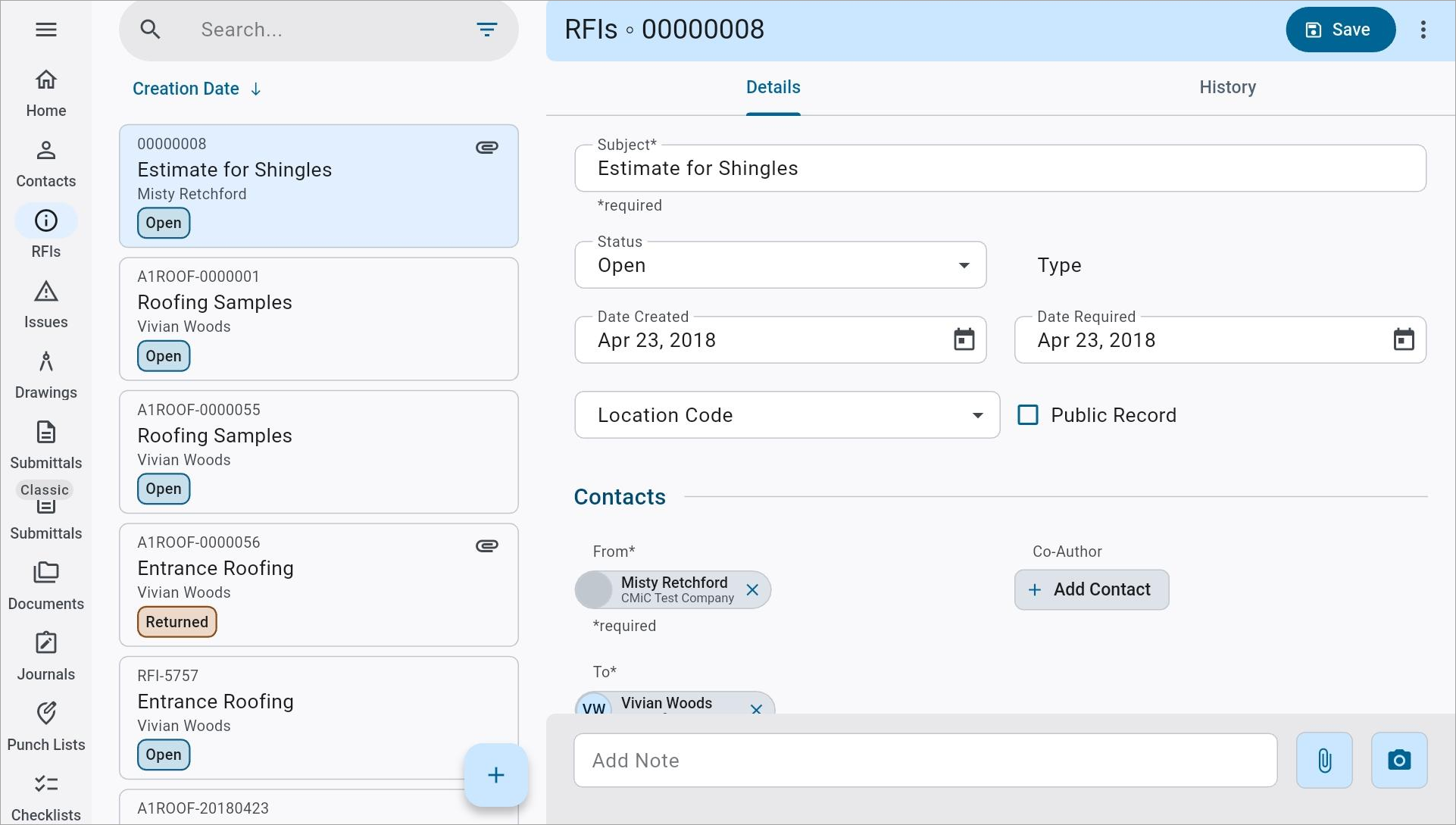Reverse sort order arrow beside Creation Date

256,89
